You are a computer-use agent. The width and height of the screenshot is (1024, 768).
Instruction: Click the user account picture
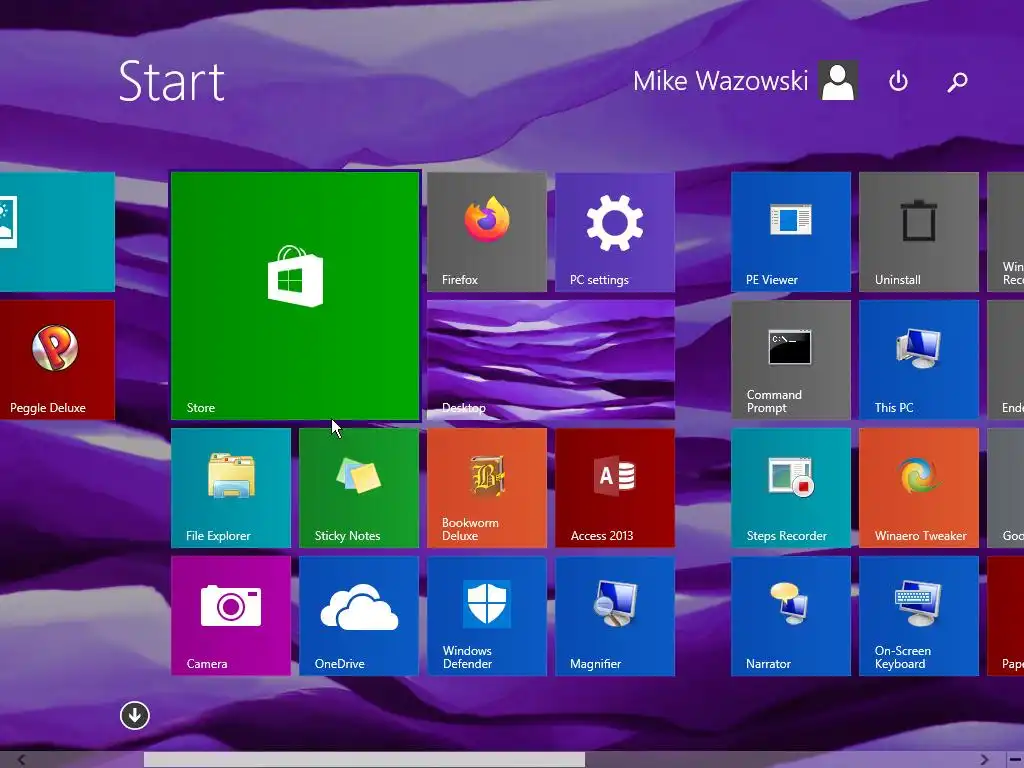[839, 81]
